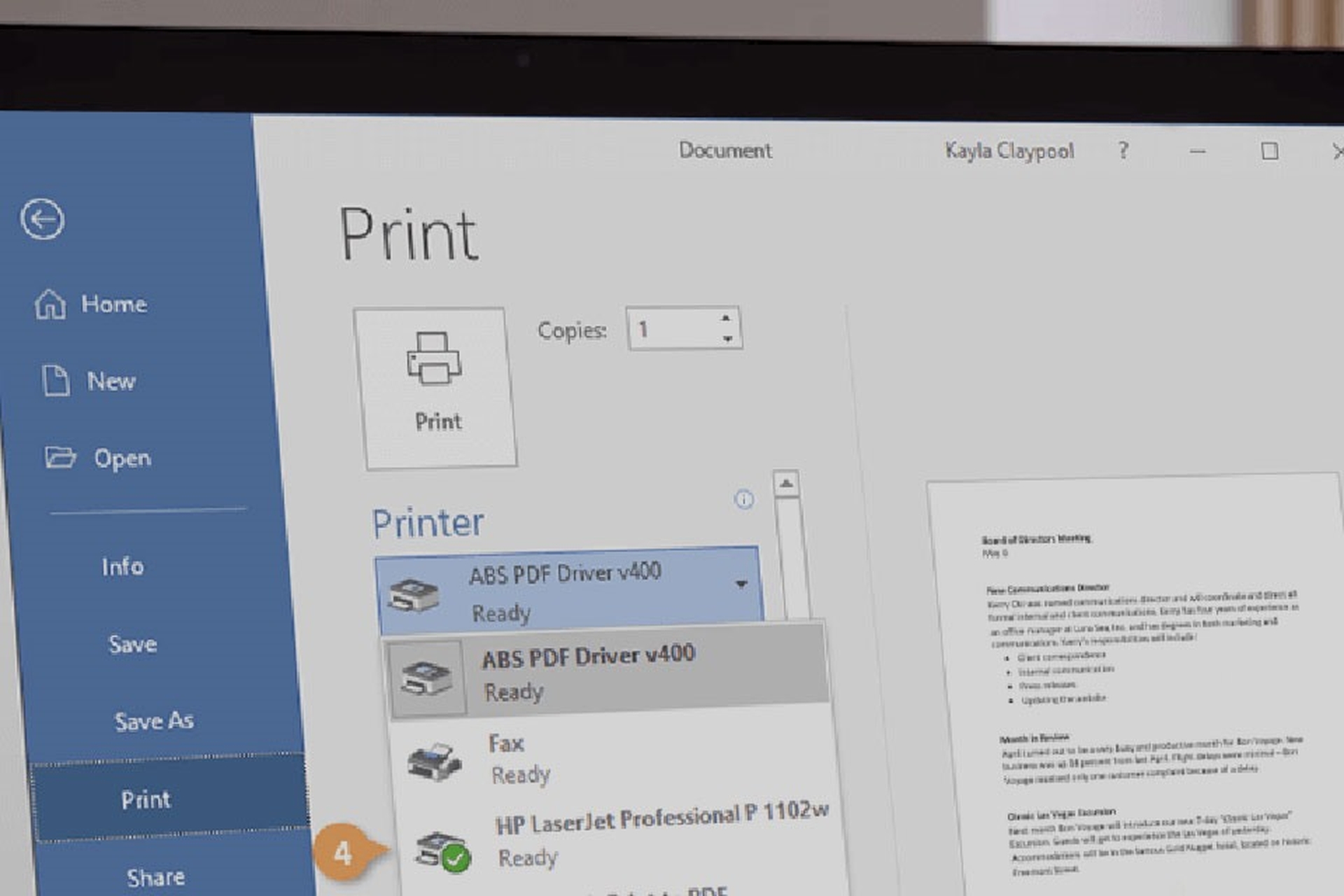Click the question mark help icon
This screenshot has width=1344, height=896.
click(x=1123, y=150)
